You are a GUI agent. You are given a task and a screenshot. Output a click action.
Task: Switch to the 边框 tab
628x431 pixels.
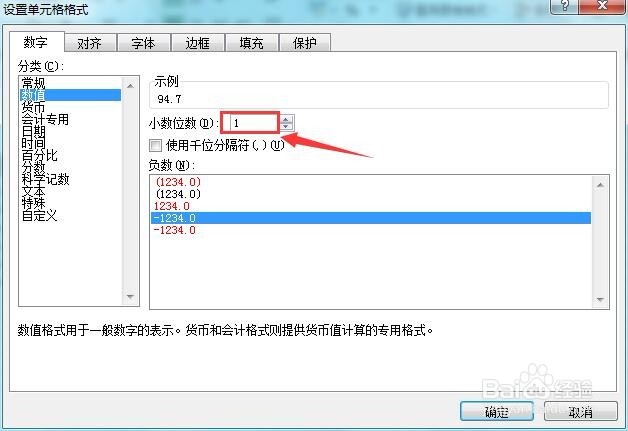pyautogui.click(x=197, y=43)
